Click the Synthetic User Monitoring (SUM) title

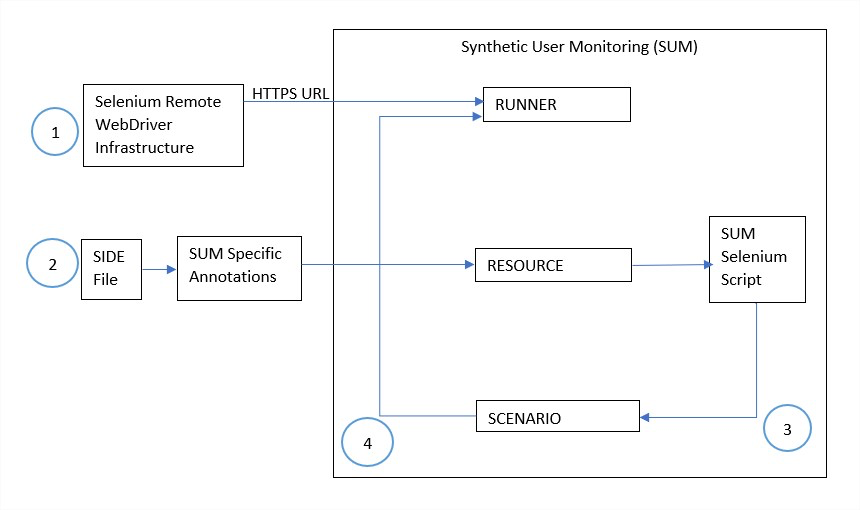click(579, 47)
